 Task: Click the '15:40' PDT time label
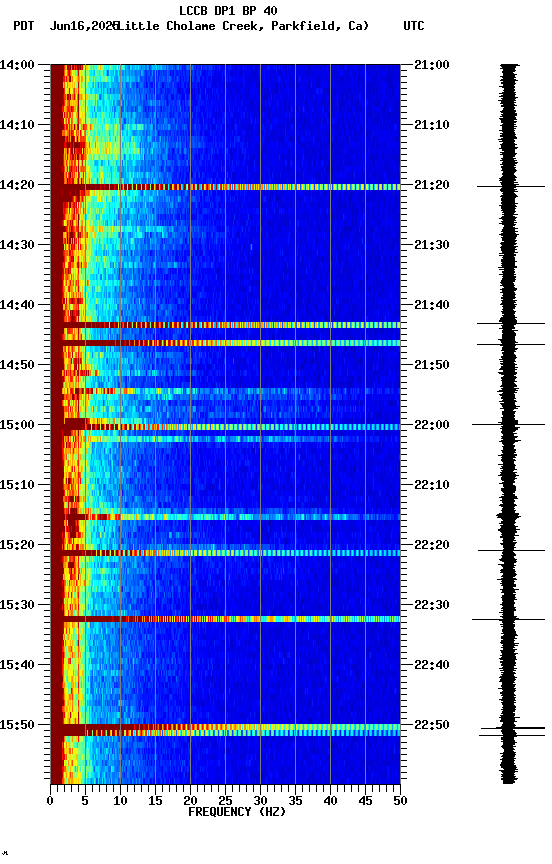coord(17,666)
